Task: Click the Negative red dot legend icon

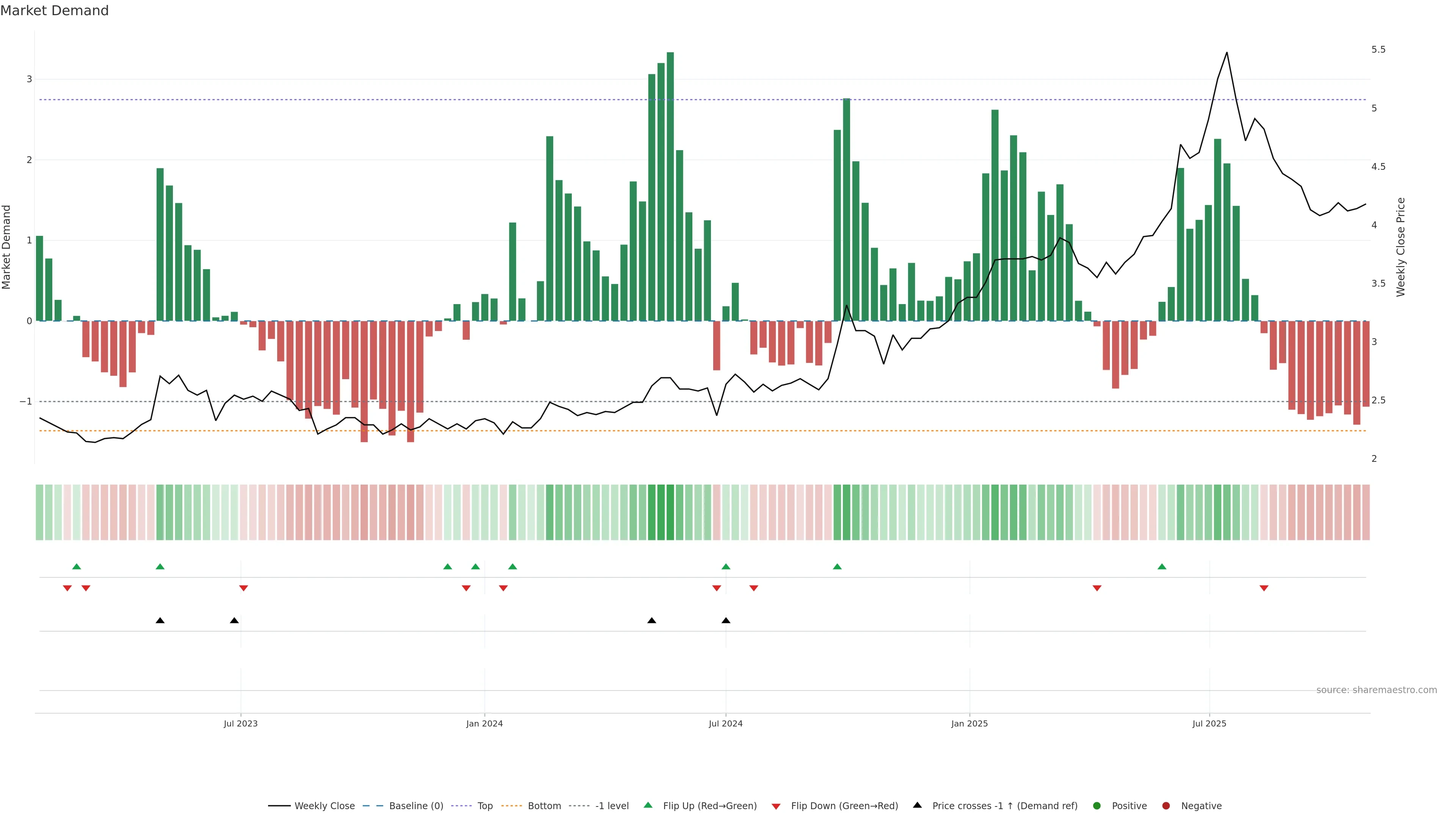Action: pyautogui.click(x=1166, y=805)
